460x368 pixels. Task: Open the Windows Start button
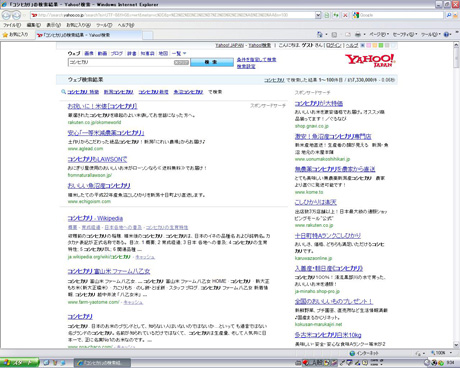[x=19, y=363]
